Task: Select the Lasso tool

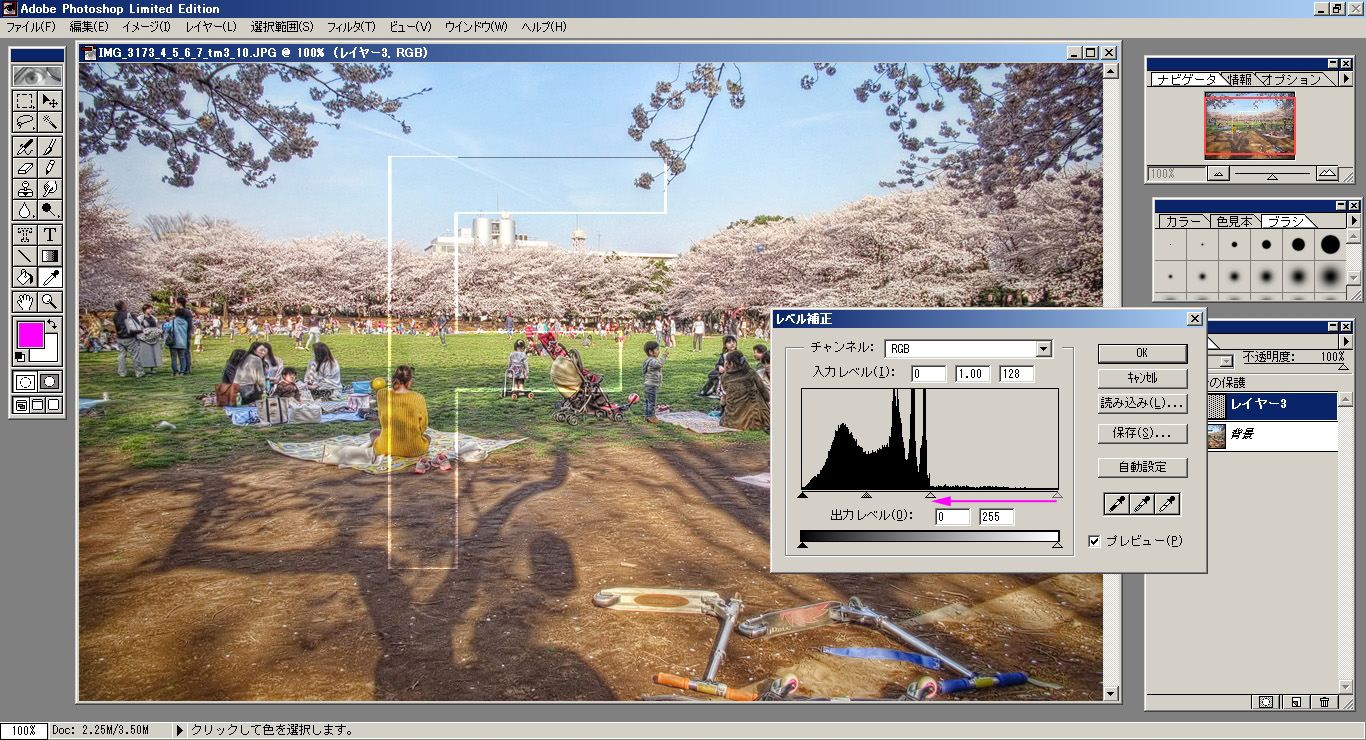Action: coord(25,122)
